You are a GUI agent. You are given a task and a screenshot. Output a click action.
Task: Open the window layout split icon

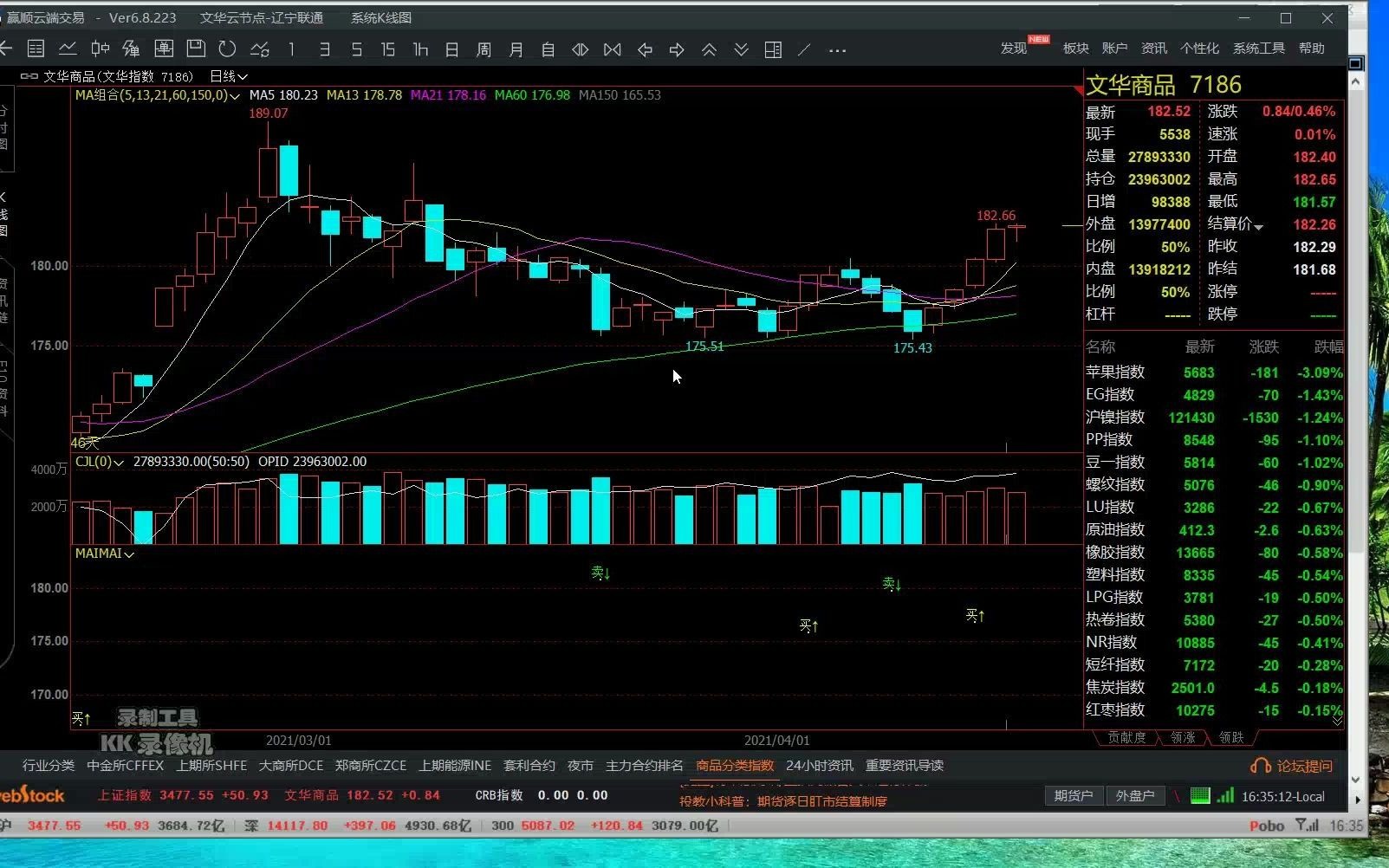(x=773, y=49)
